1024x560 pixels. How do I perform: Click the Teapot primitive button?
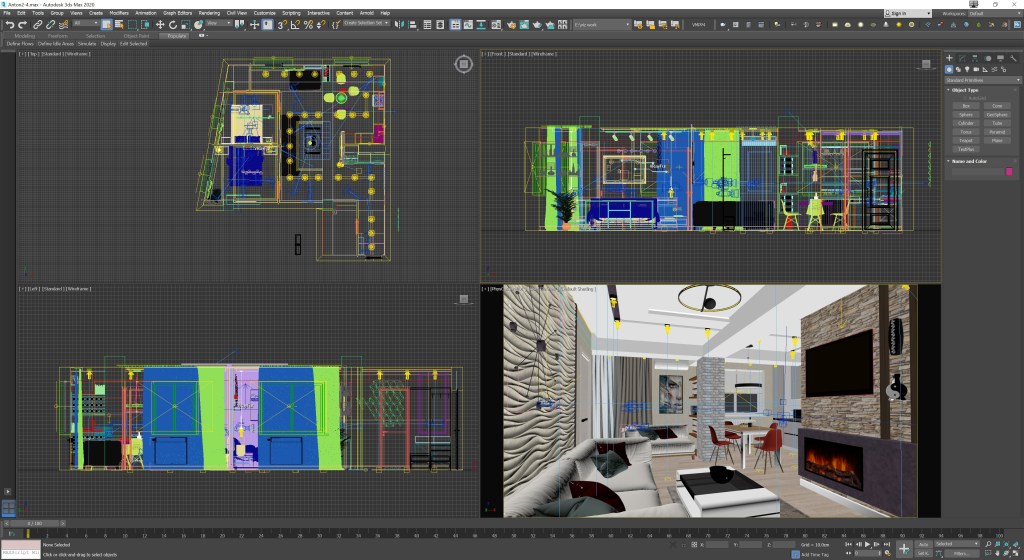965,140
